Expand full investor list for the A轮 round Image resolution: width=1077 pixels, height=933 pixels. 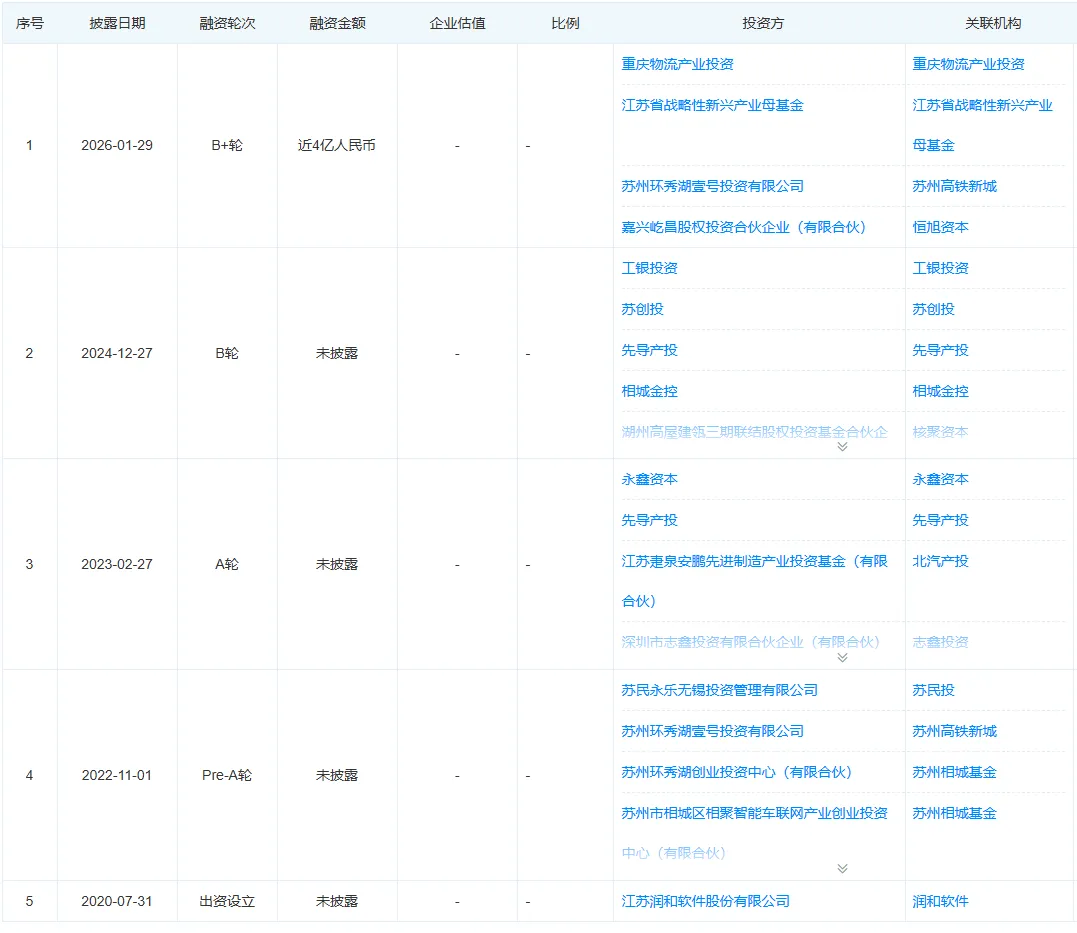[842, 657]
